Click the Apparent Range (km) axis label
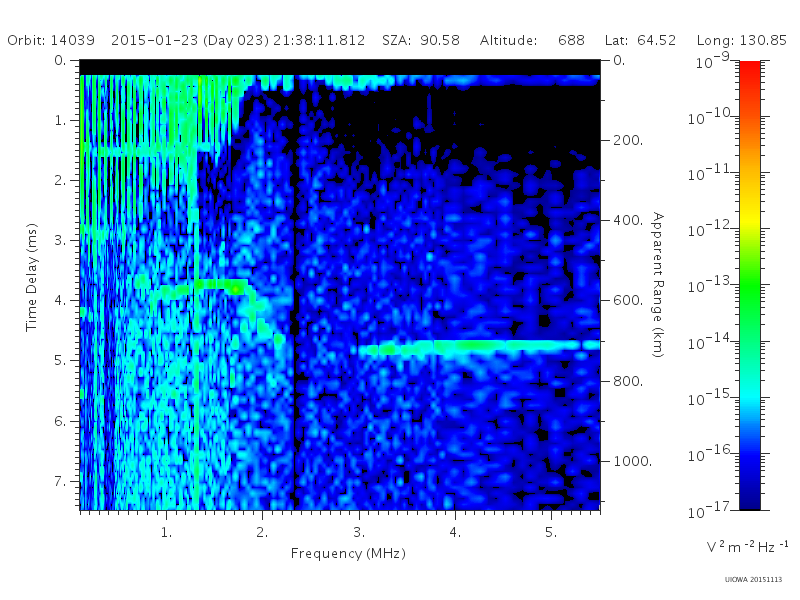 coord(658,285)
